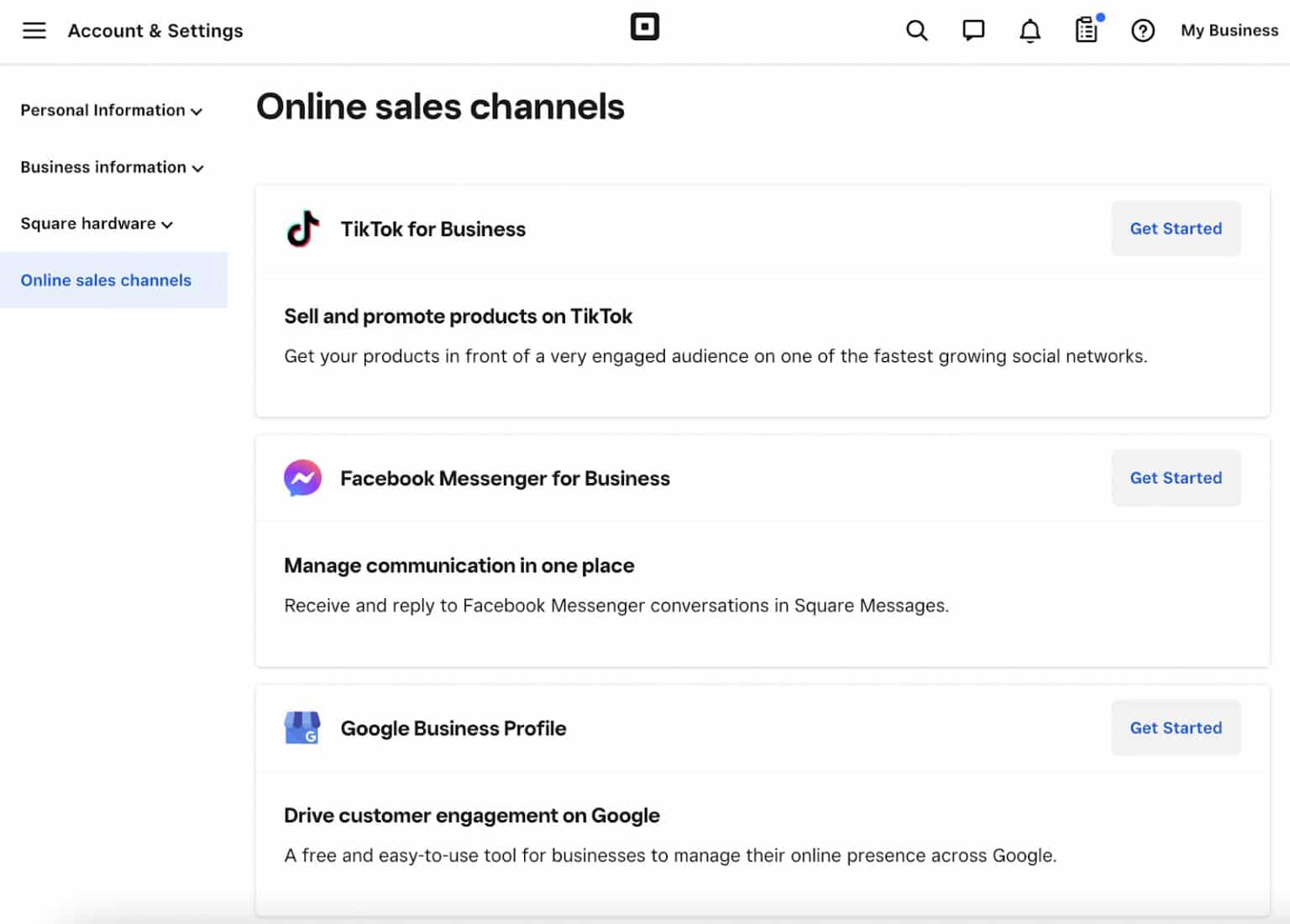This screenshot has height=924, width=1290.
Task: Open Square Messages chat icon
Action: tap(973, 30)
